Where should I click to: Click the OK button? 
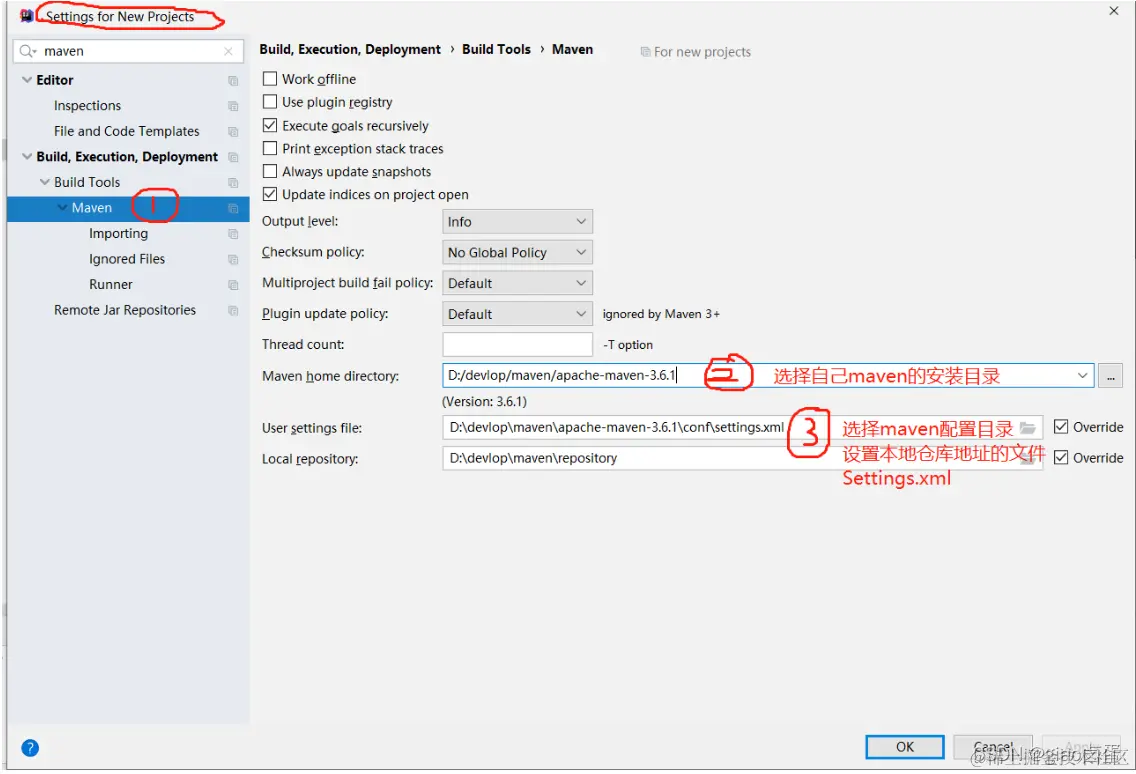905,746
